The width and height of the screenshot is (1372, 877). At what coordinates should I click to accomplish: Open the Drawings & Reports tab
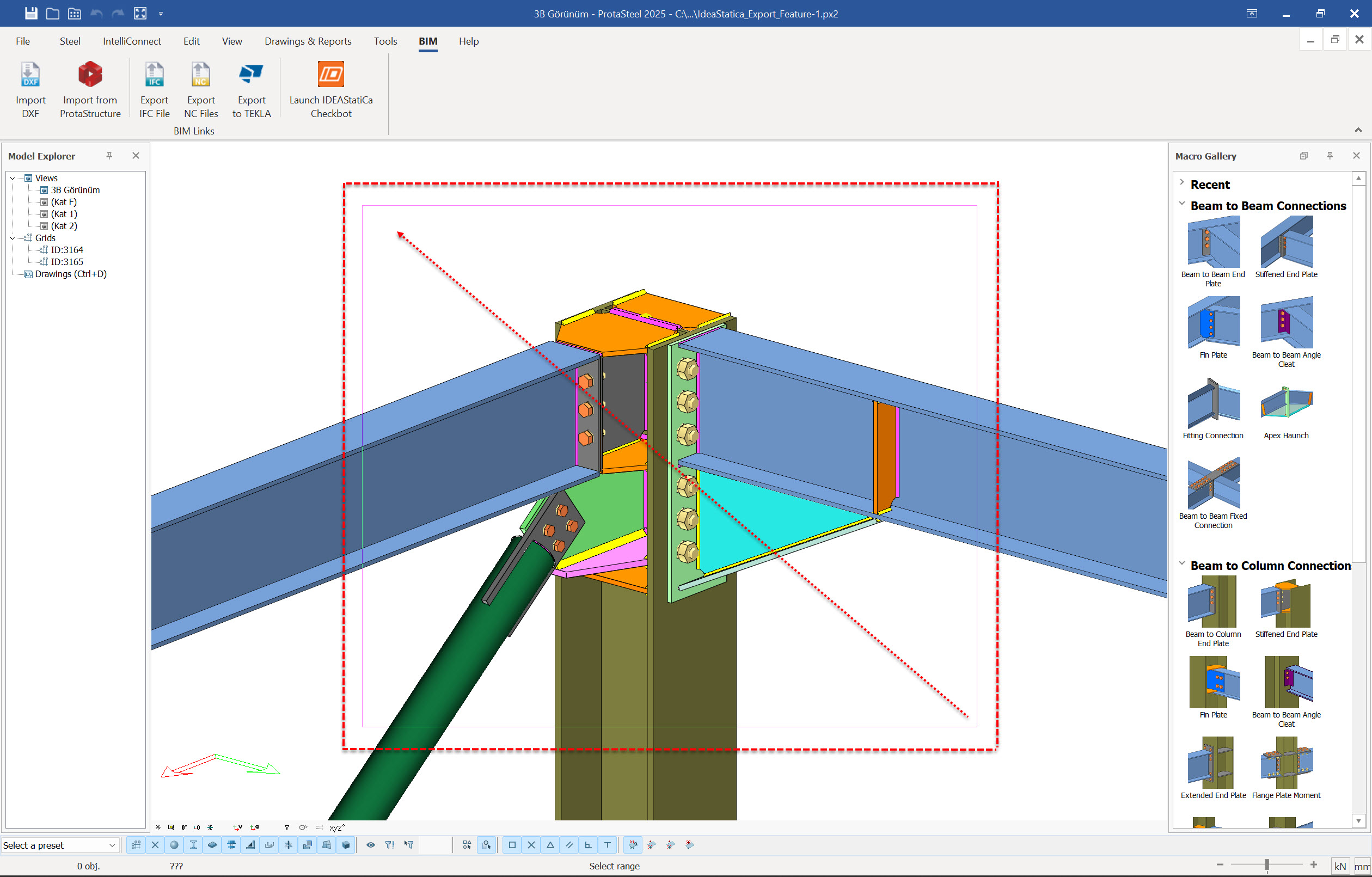[x=308, y=41]
